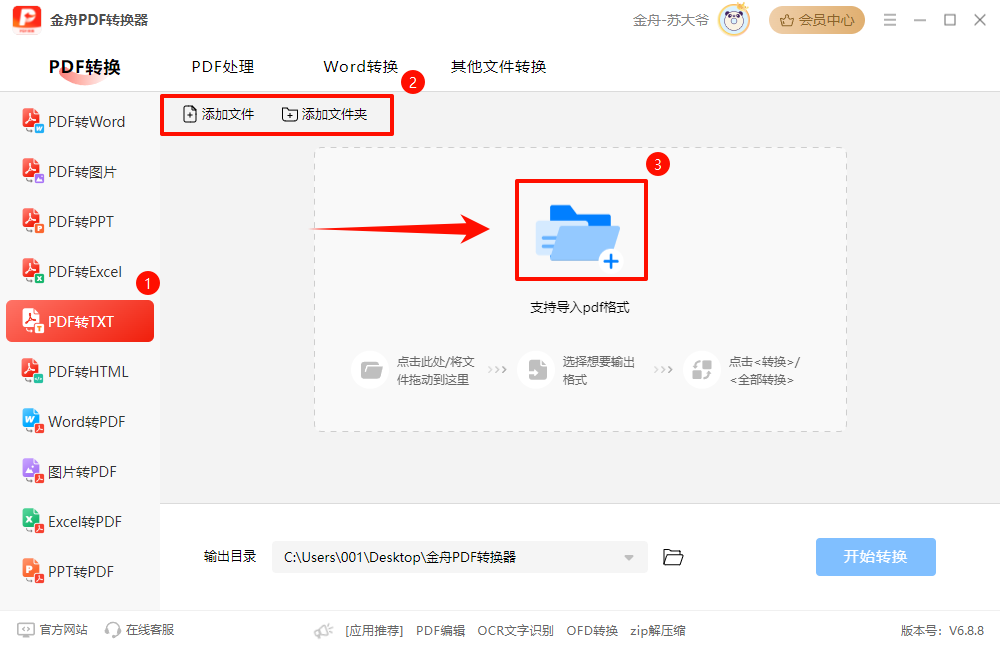Open 官方网站 link
The height and width of the screenshot is (650, 1000).
pyautogui.click(x=52, y=630)
